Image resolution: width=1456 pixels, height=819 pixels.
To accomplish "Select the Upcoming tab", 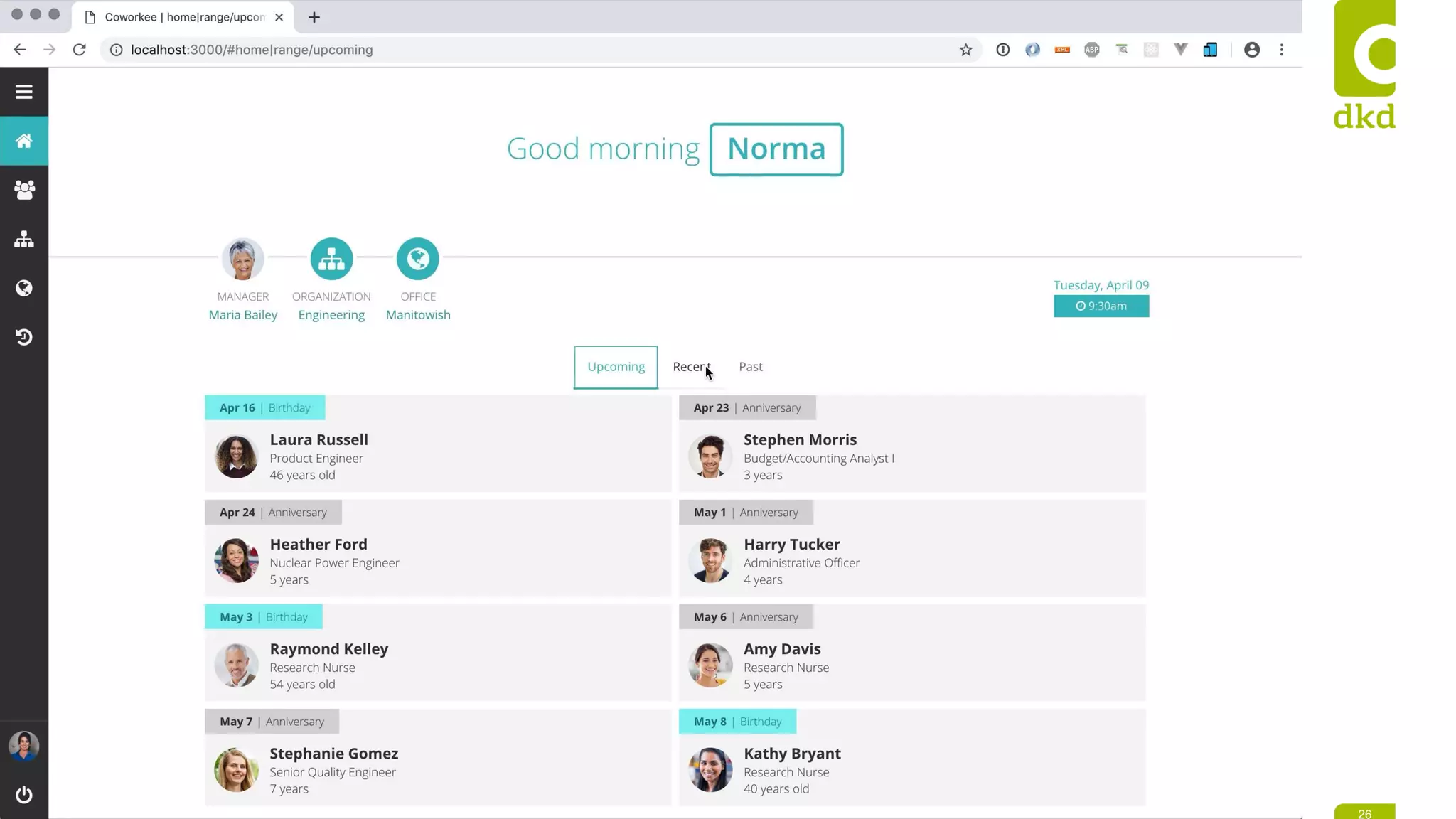I will tap(616, 367).
